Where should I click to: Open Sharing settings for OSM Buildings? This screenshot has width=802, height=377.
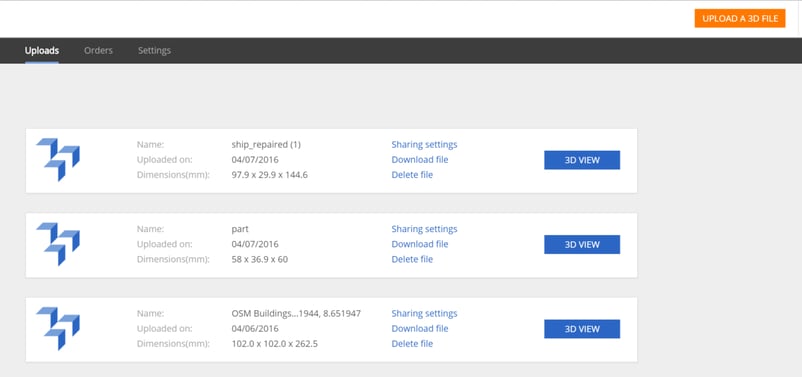tap(425, 313)
